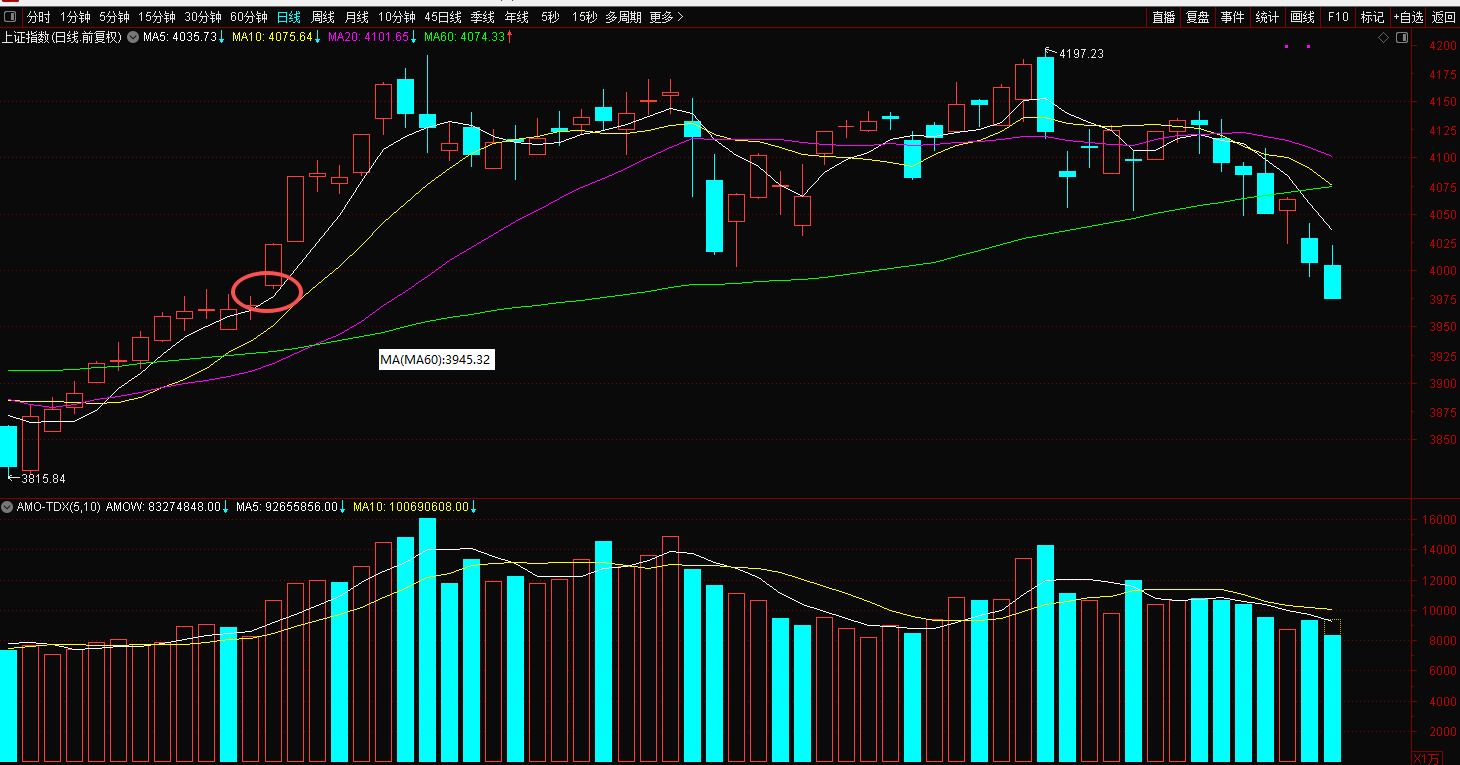Image resolution: width=1460 pixels, height=765 pixels.
Task: Open the 直播 live broadcast
Action: (1163, 17)
